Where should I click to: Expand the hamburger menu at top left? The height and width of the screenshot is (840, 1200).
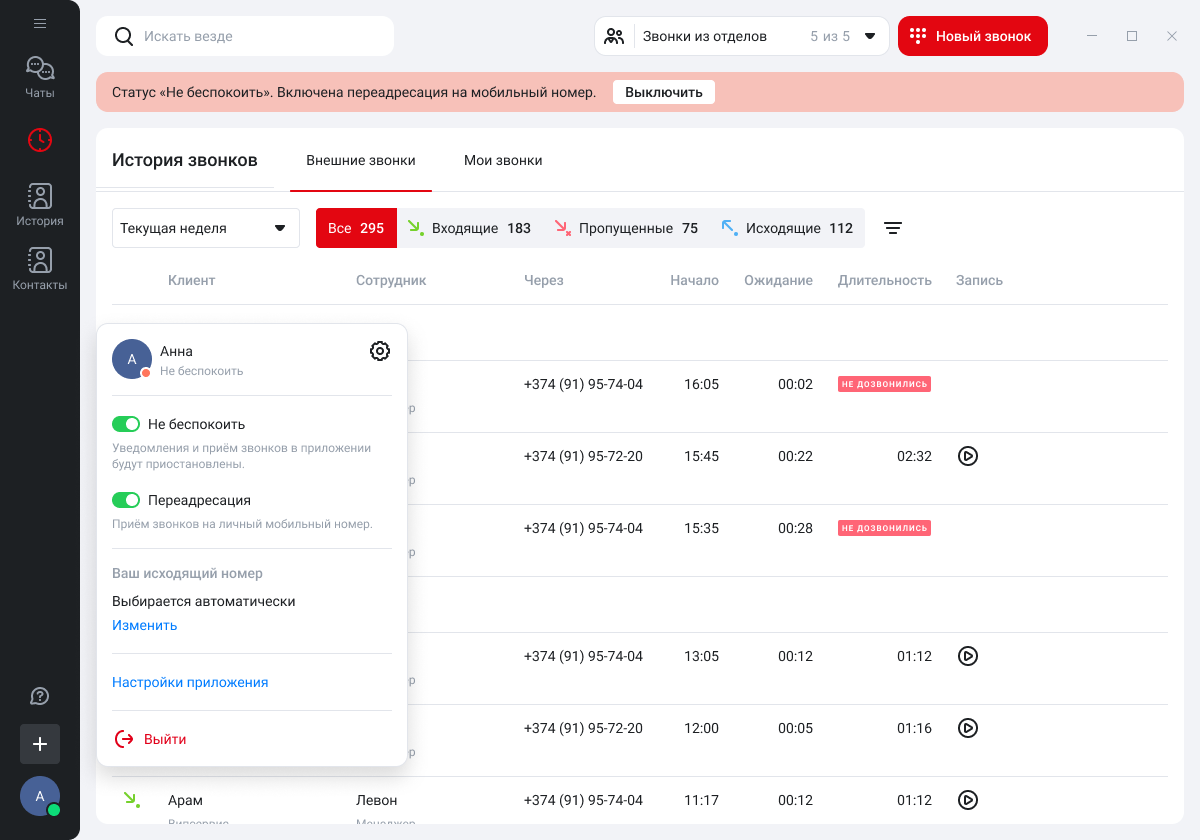[40, 23]
